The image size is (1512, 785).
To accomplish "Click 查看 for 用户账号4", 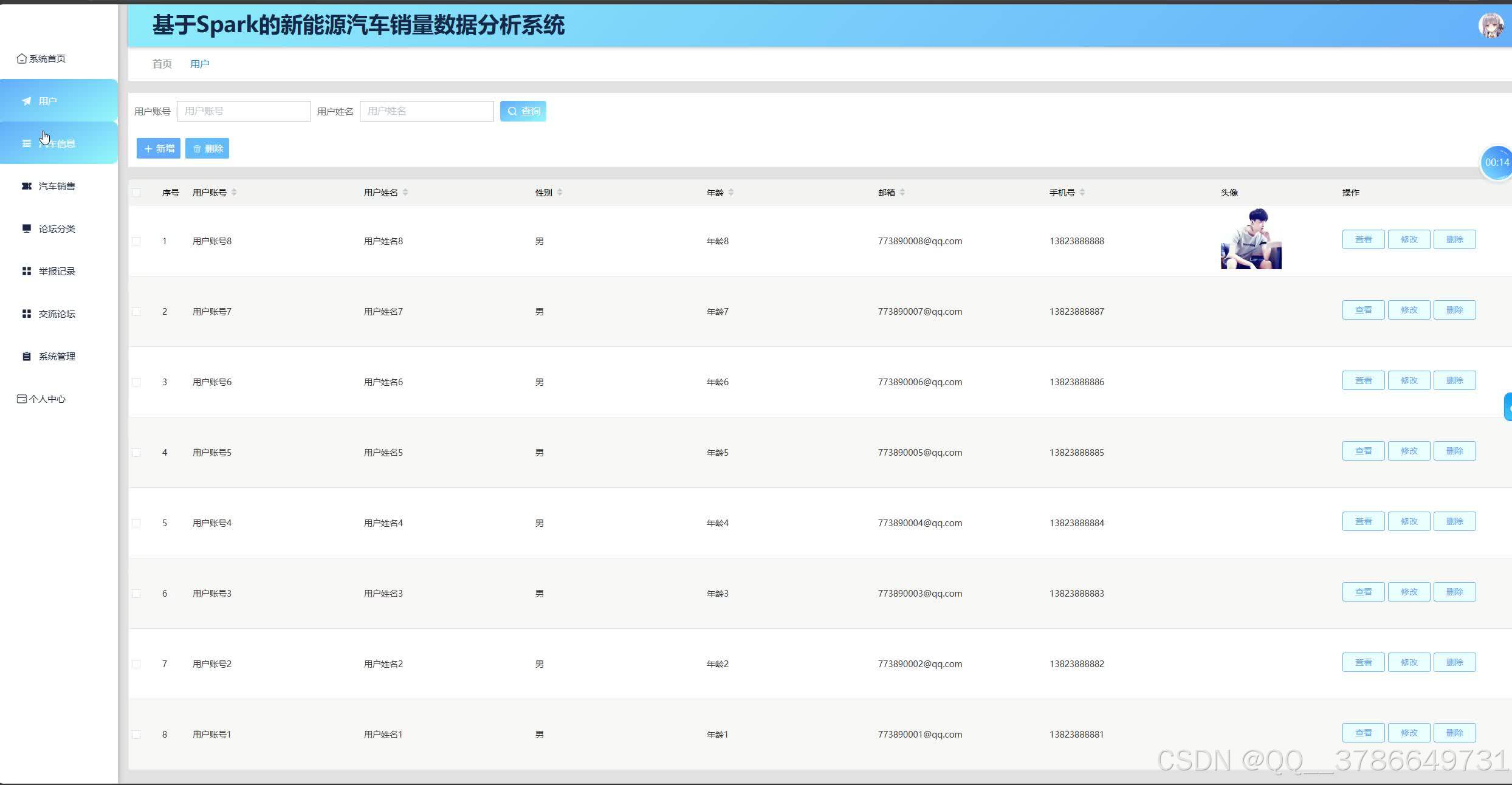I will pyautogui.click(x=1364, y=521).
